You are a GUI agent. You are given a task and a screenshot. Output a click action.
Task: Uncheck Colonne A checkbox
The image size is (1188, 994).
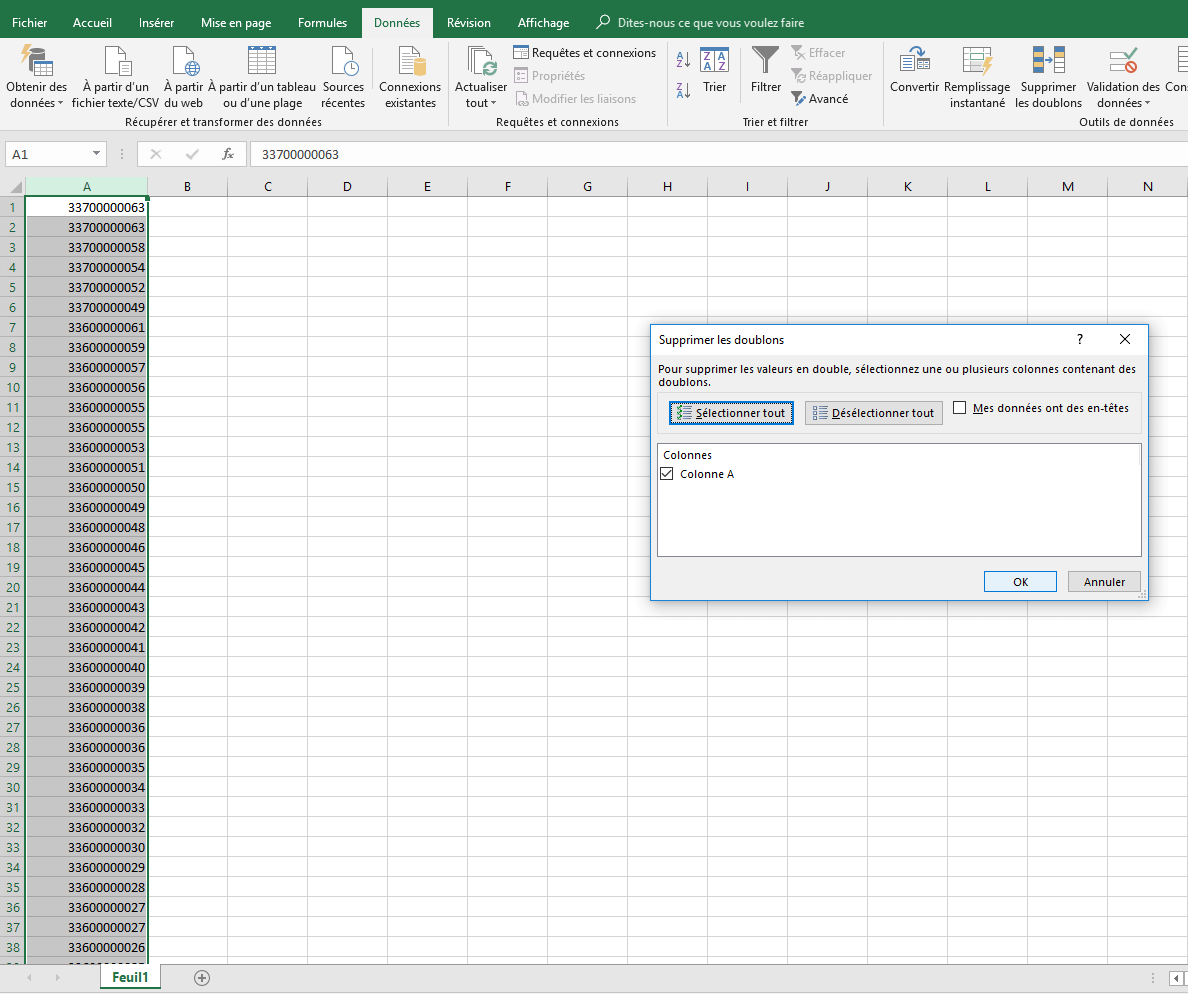point(667,474)
